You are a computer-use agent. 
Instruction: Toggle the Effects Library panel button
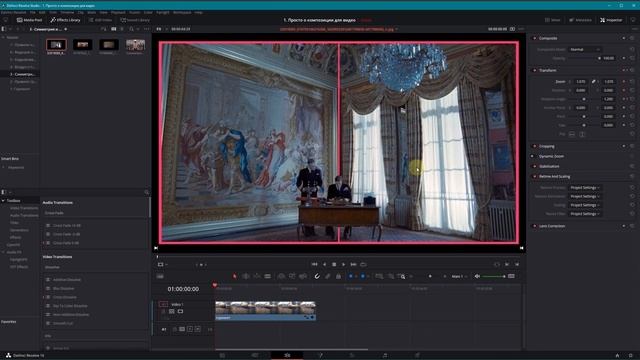(65, 20)
